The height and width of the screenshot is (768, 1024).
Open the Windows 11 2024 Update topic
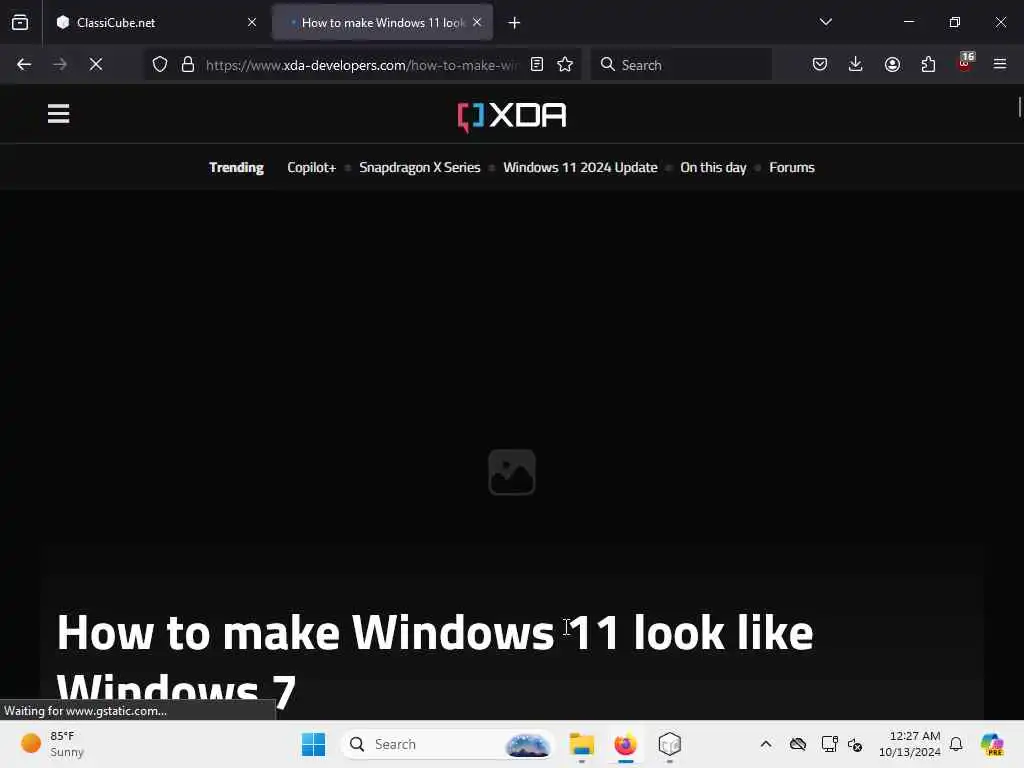(581, 168)
